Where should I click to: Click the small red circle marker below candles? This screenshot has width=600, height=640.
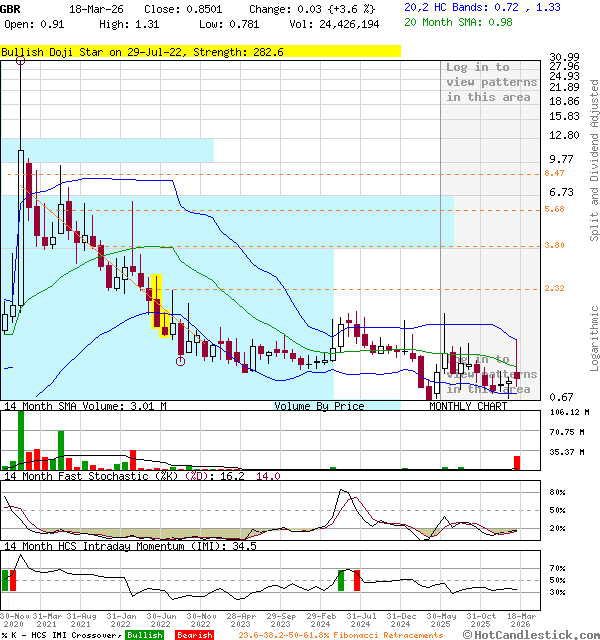coord(180,362)
